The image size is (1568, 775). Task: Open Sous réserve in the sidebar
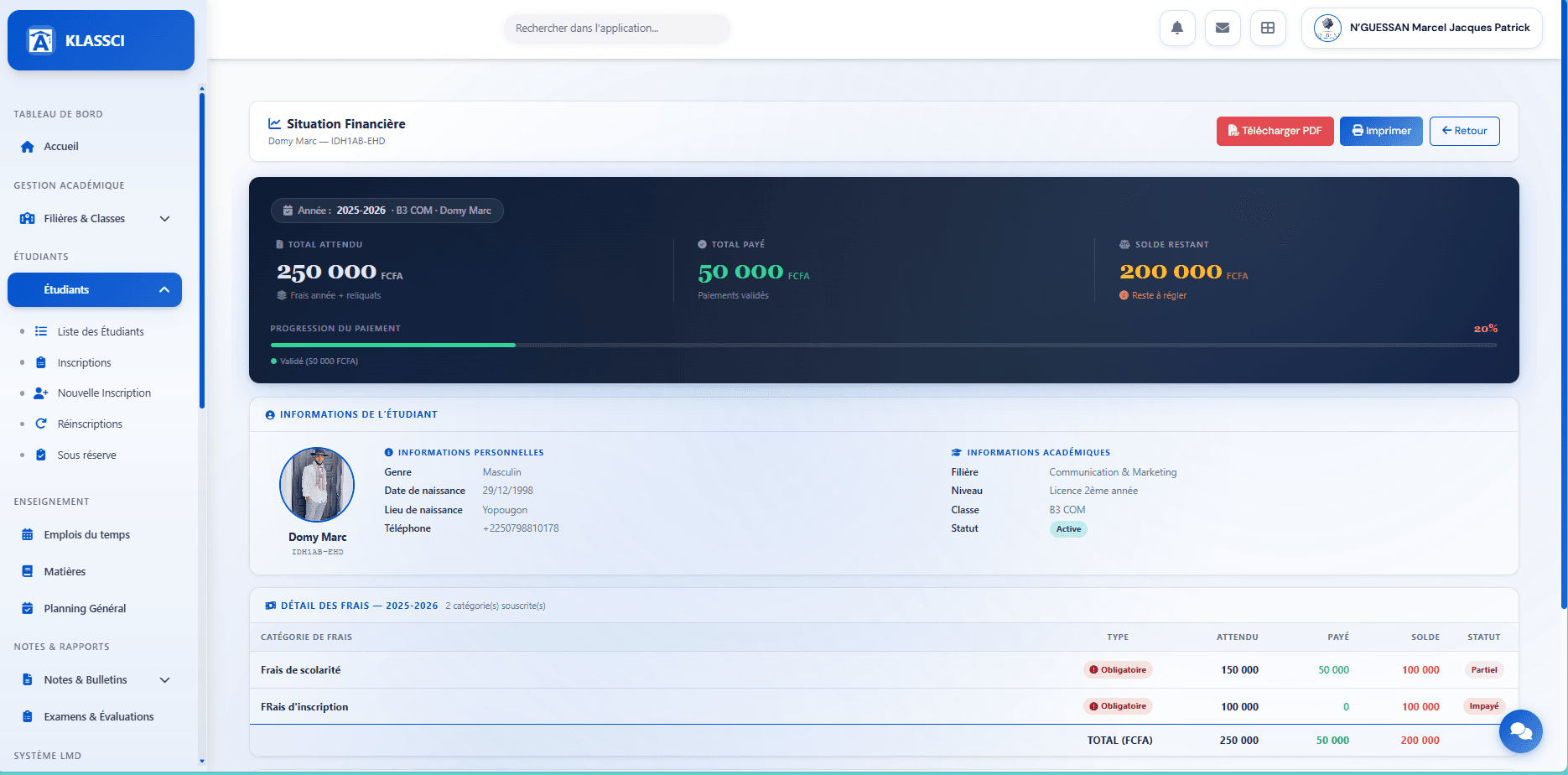tap(86, 455)
